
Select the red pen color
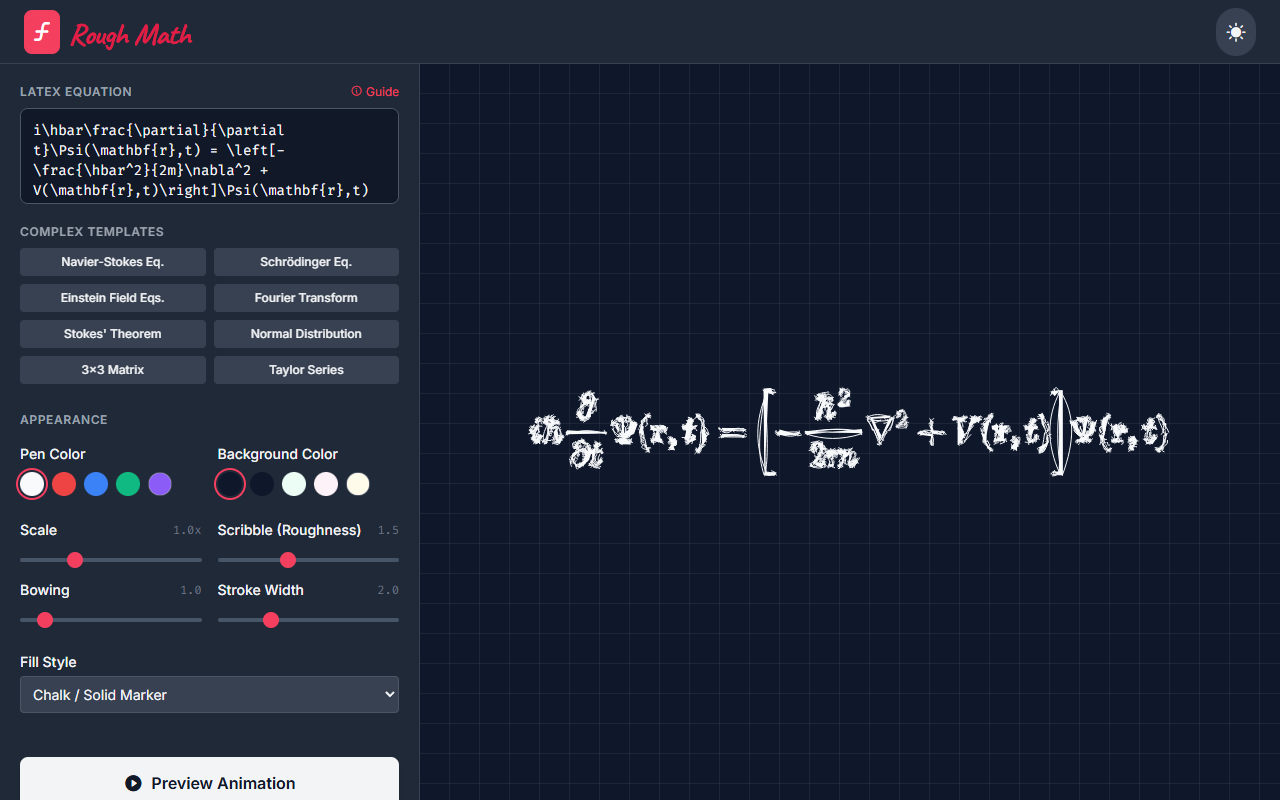coord(64,484)
